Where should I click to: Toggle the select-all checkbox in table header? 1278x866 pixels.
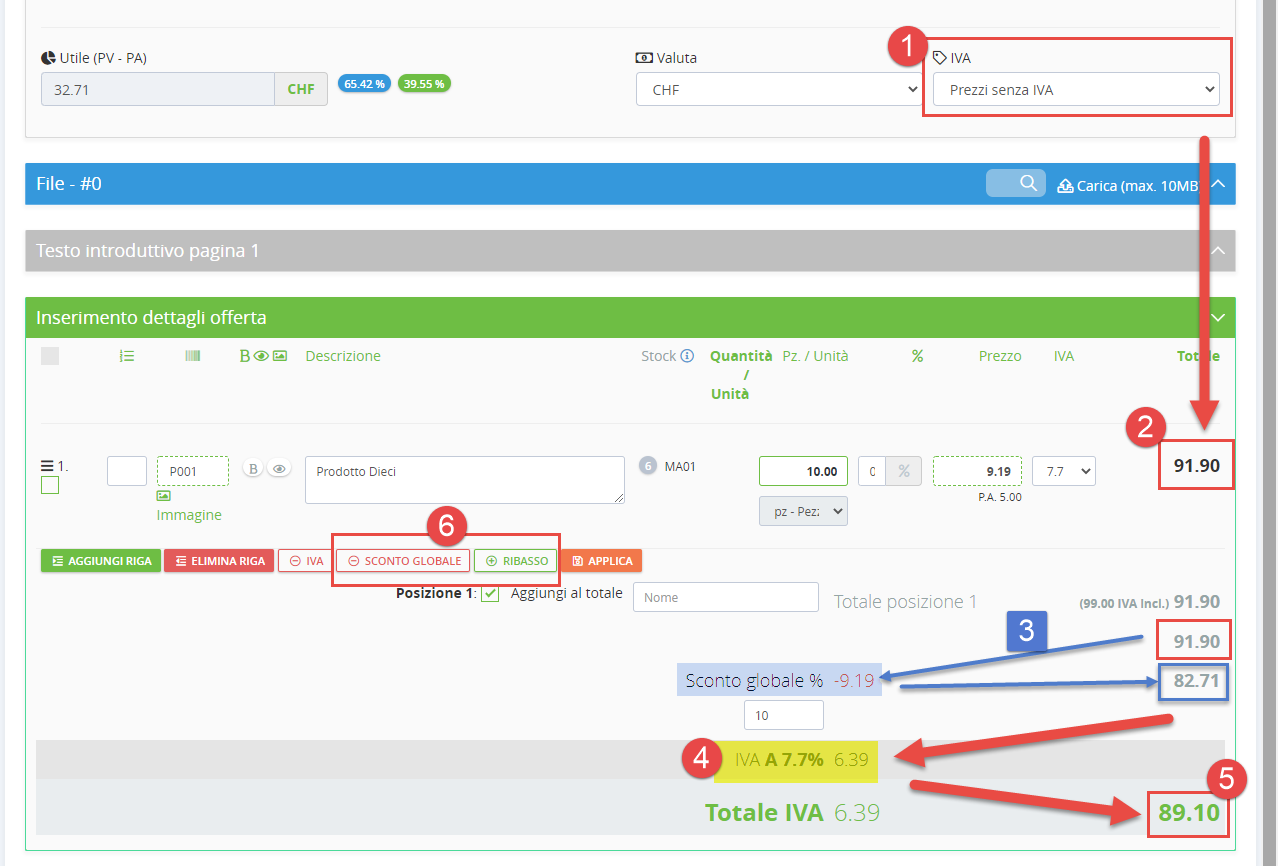50,356
